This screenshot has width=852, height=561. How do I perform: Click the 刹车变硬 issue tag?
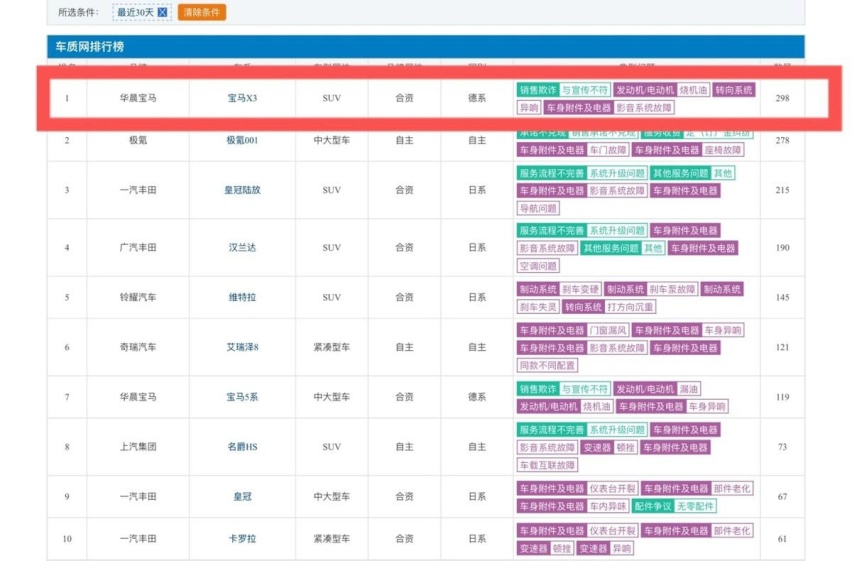point(580,289)
